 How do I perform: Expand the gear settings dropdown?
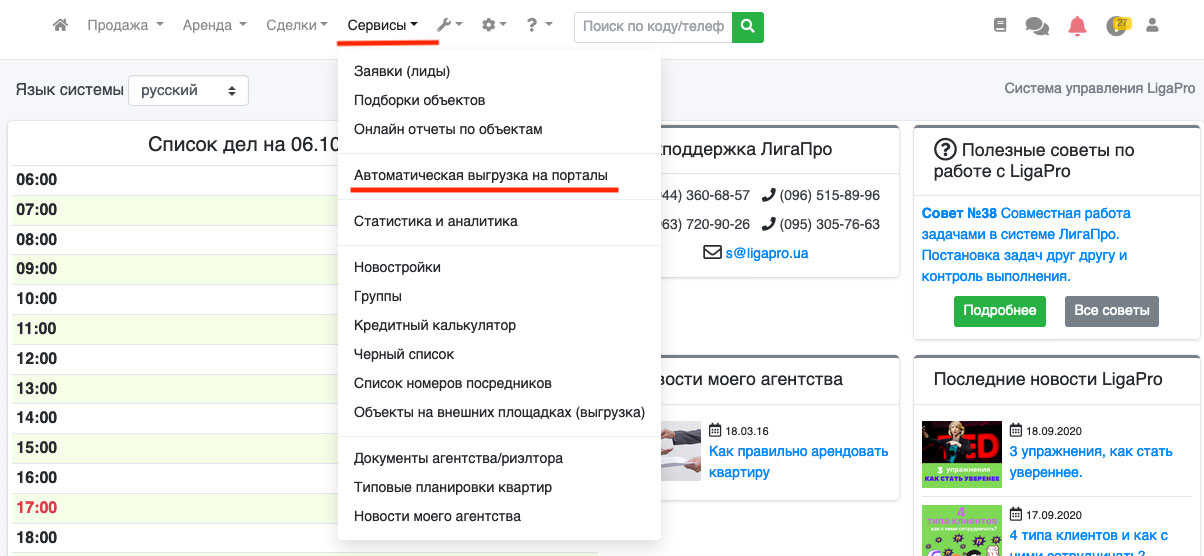pos(494,26)
